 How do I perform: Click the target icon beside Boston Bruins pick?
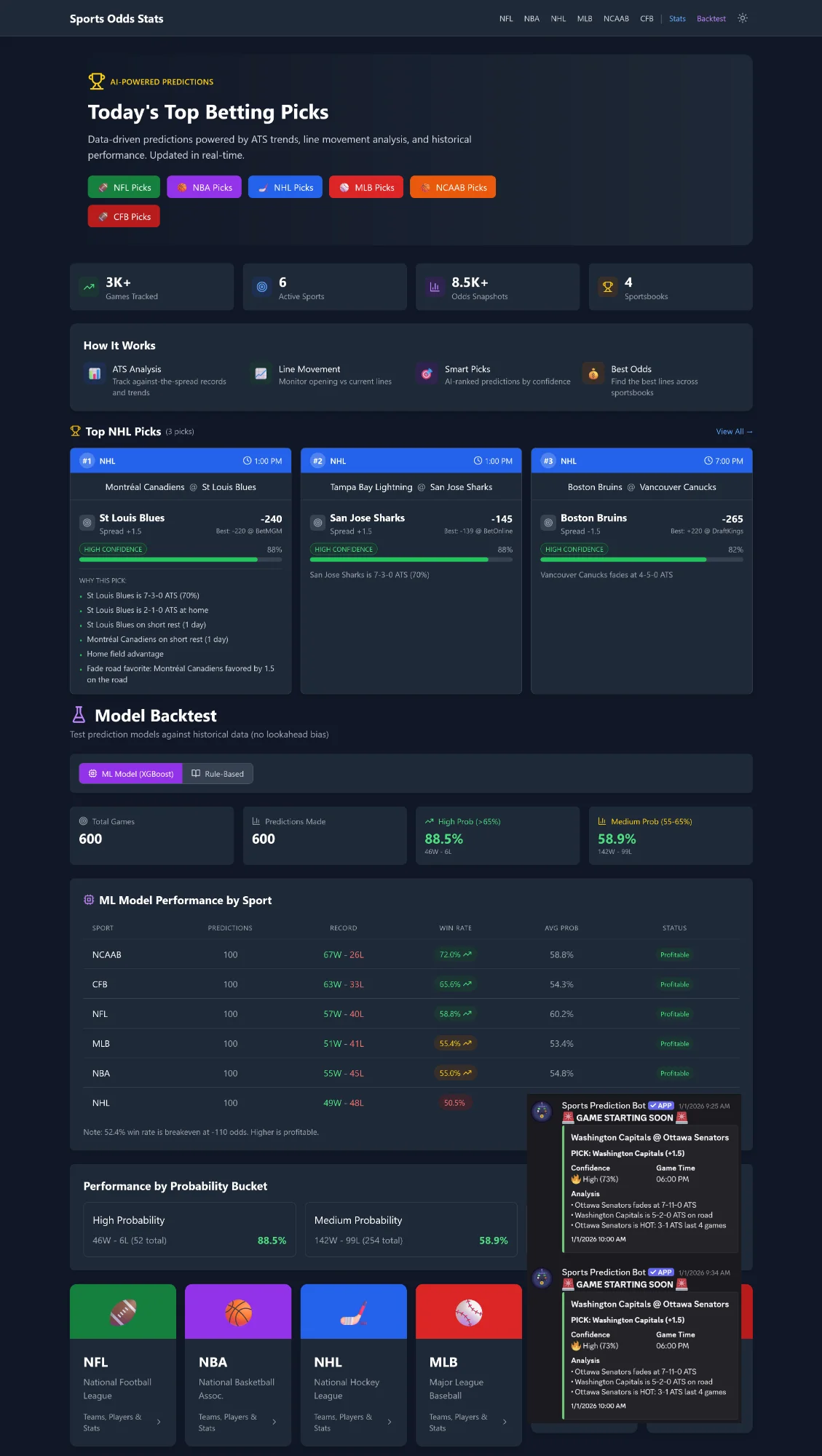tap(548, 523)
